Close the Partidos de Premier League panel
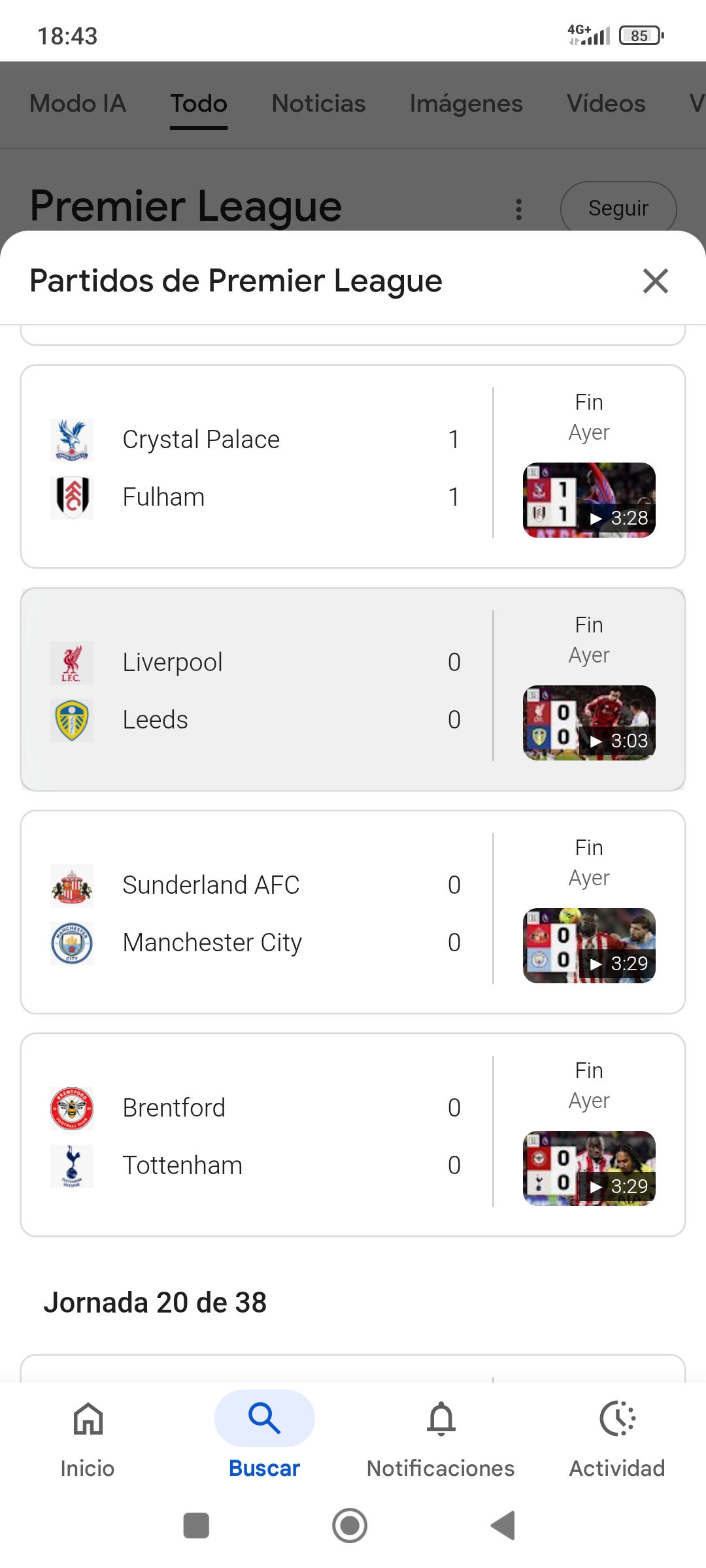Viewport: 706px width, 1568px height. tap(655, 282)
